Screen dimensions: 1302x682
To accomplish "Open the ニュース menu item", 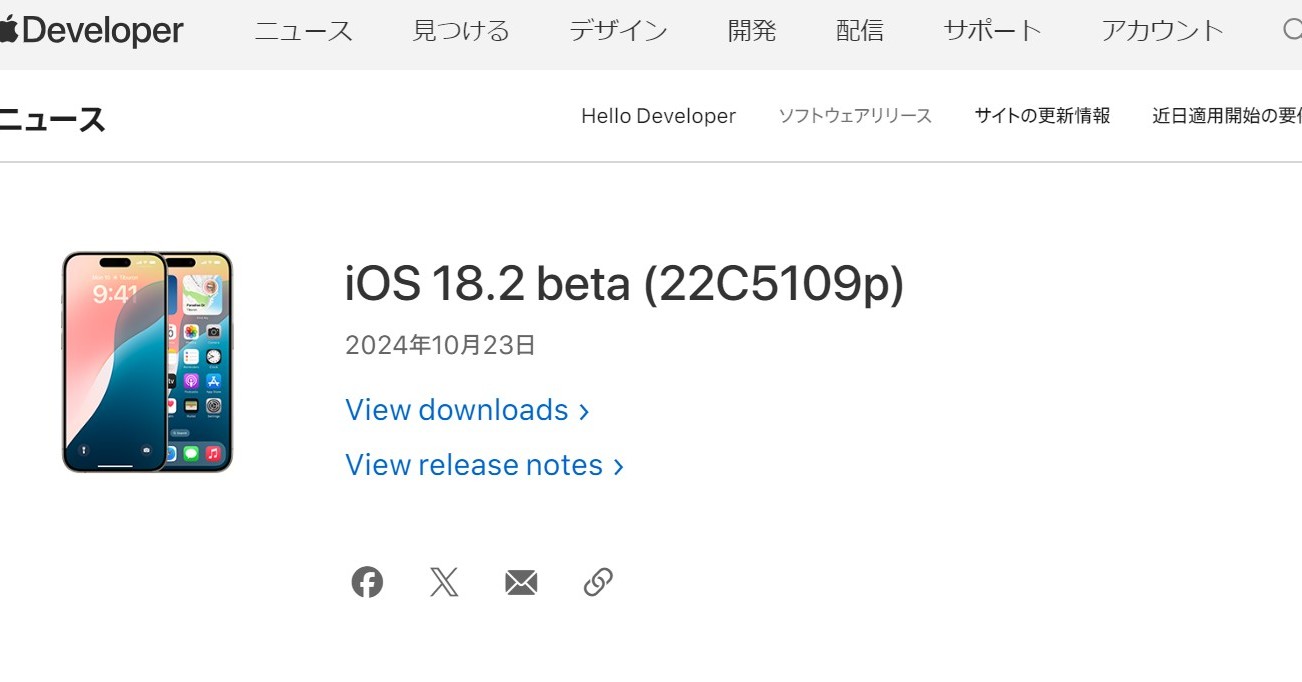I will 303,30.
